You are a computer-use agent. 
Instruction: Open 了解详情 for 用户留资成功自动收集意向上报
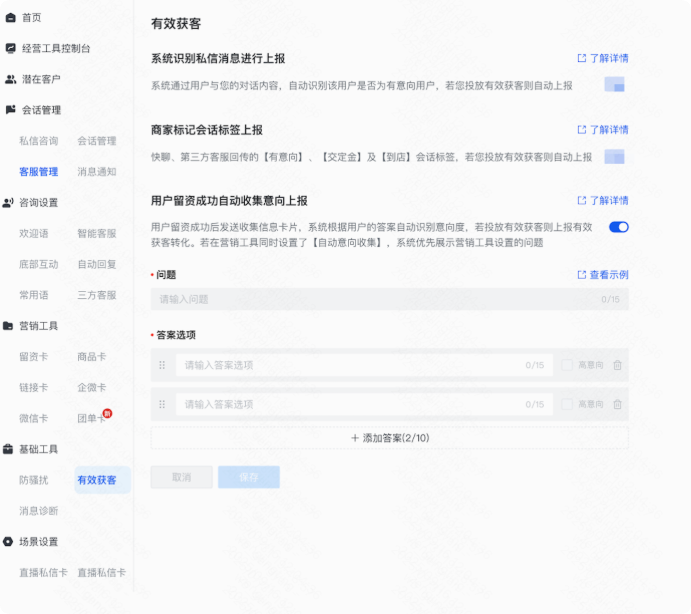[603, 201]
